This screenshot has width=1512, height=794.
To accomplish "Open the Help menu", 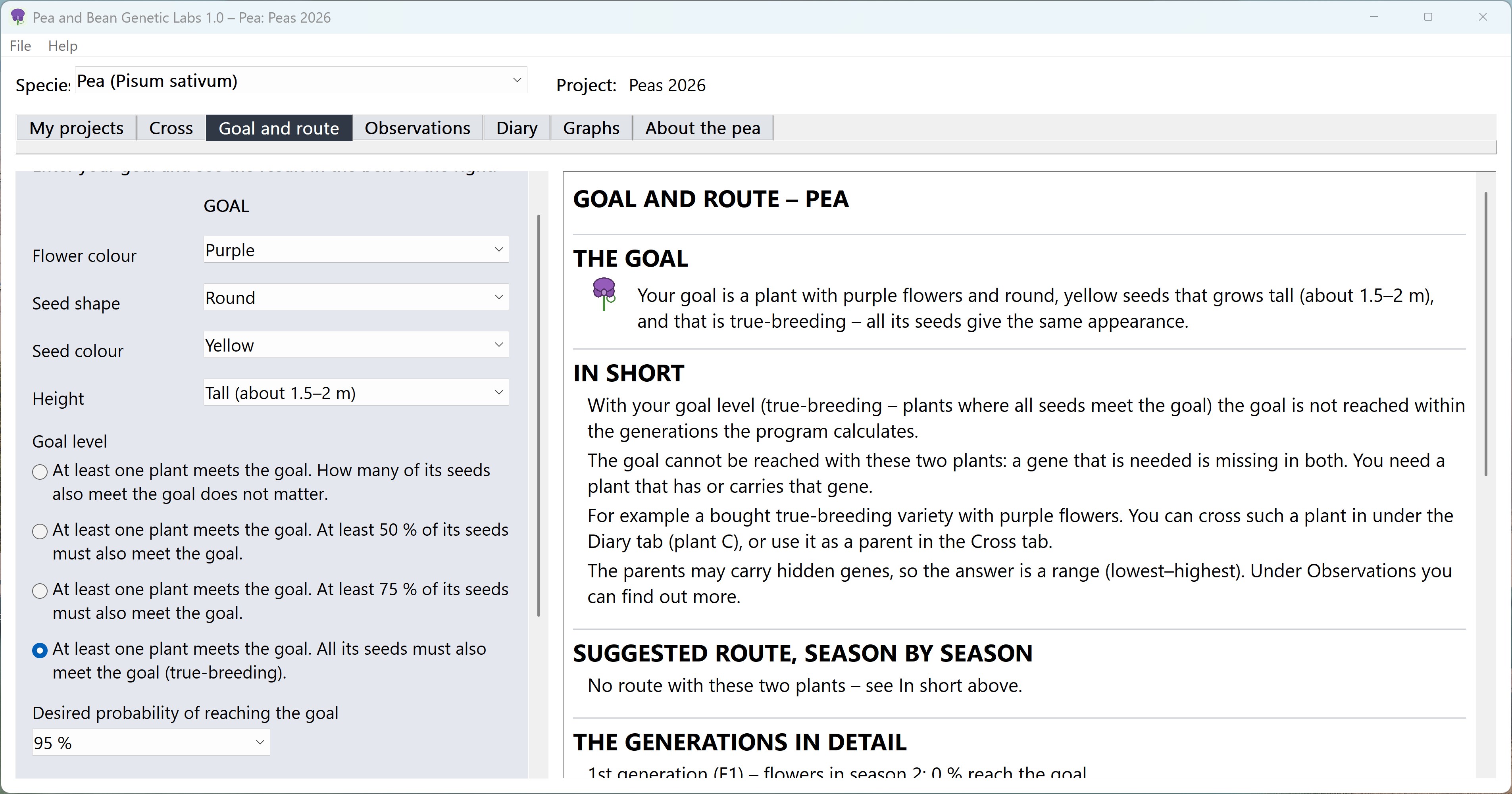I will (63, 46).
